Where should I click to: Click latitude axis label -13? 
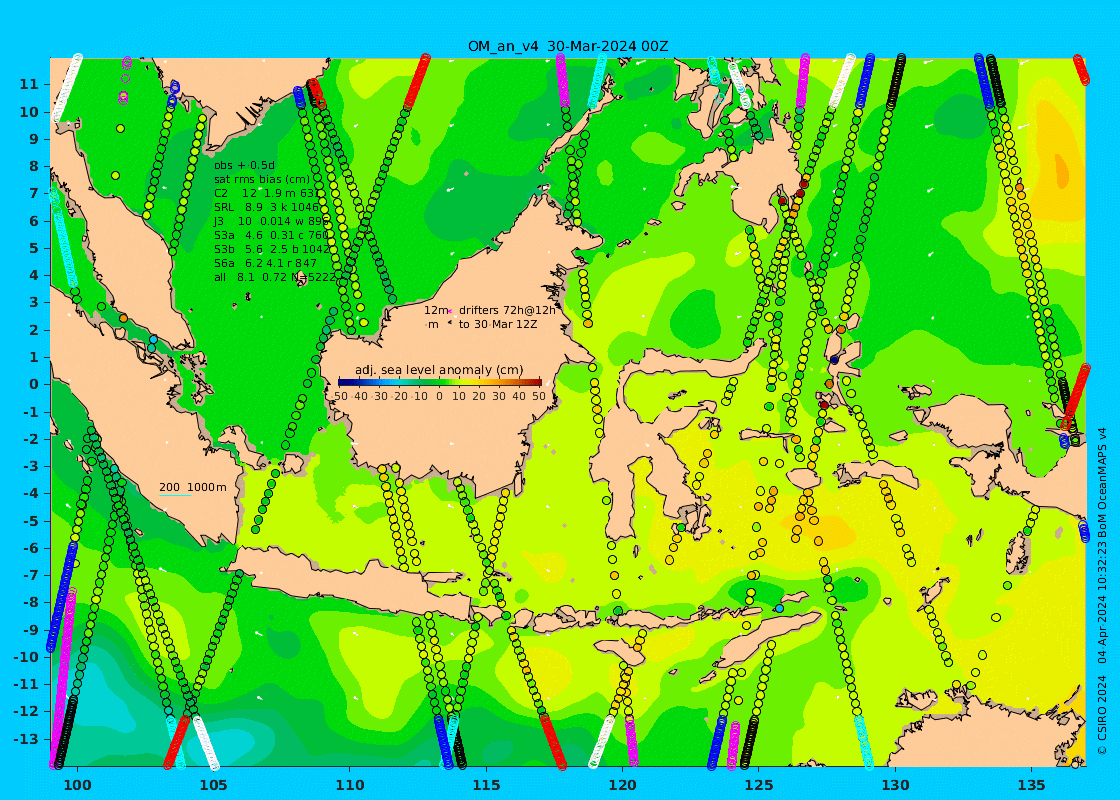pyautogui.click(x=26, y=738)
